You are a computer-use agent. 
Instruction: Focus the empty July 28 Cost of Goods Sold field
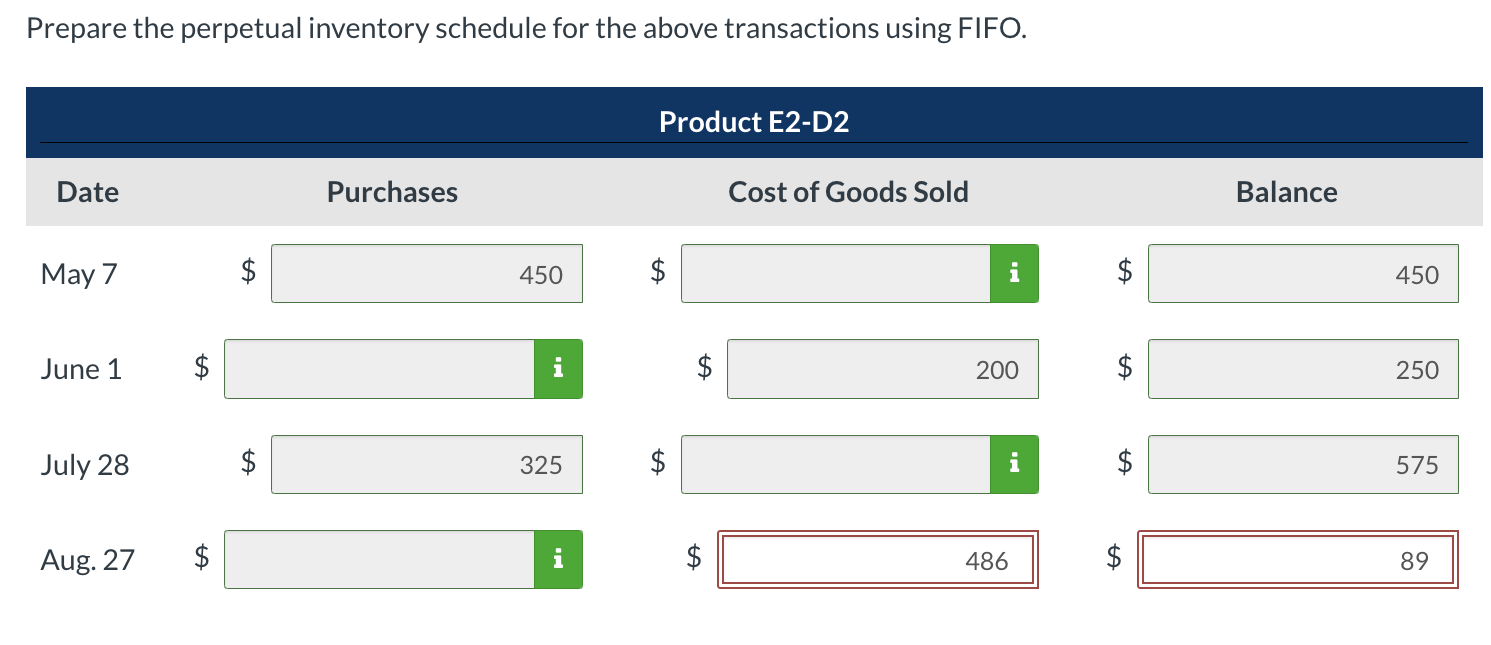pyautogui.click(x=836, y=465)
